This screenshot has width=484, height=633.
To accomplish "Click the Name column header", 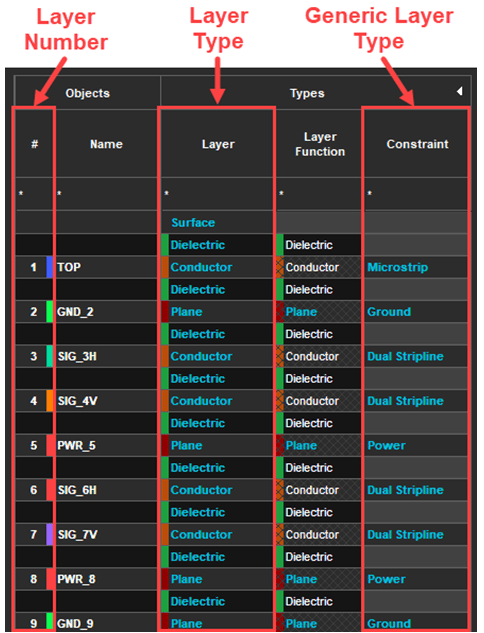I will (x=106, y=144).
